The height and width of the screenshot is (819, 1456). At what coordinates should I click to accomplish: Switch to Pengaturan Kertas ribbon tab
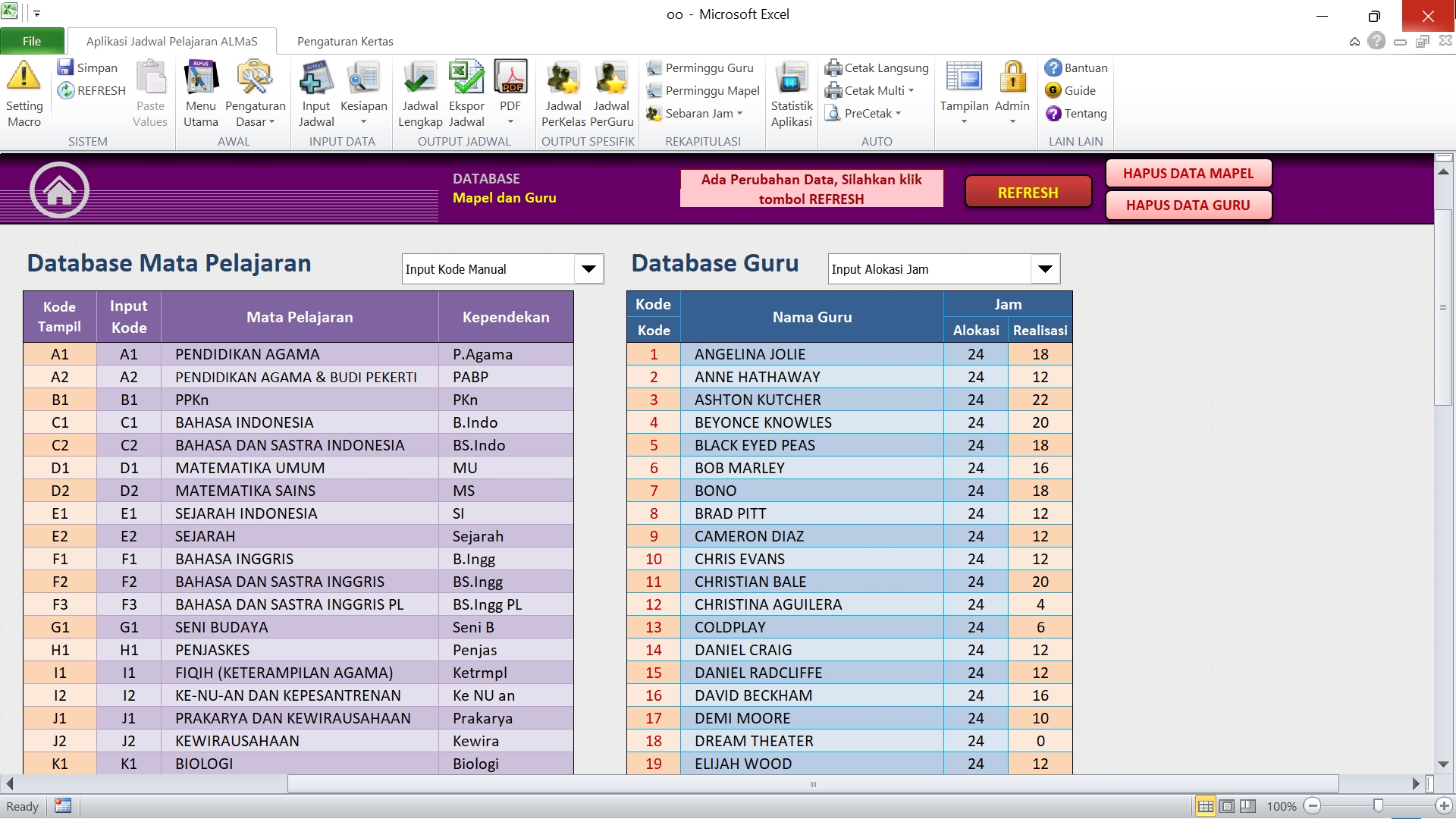pyautogui.click(x=345, y=42)
